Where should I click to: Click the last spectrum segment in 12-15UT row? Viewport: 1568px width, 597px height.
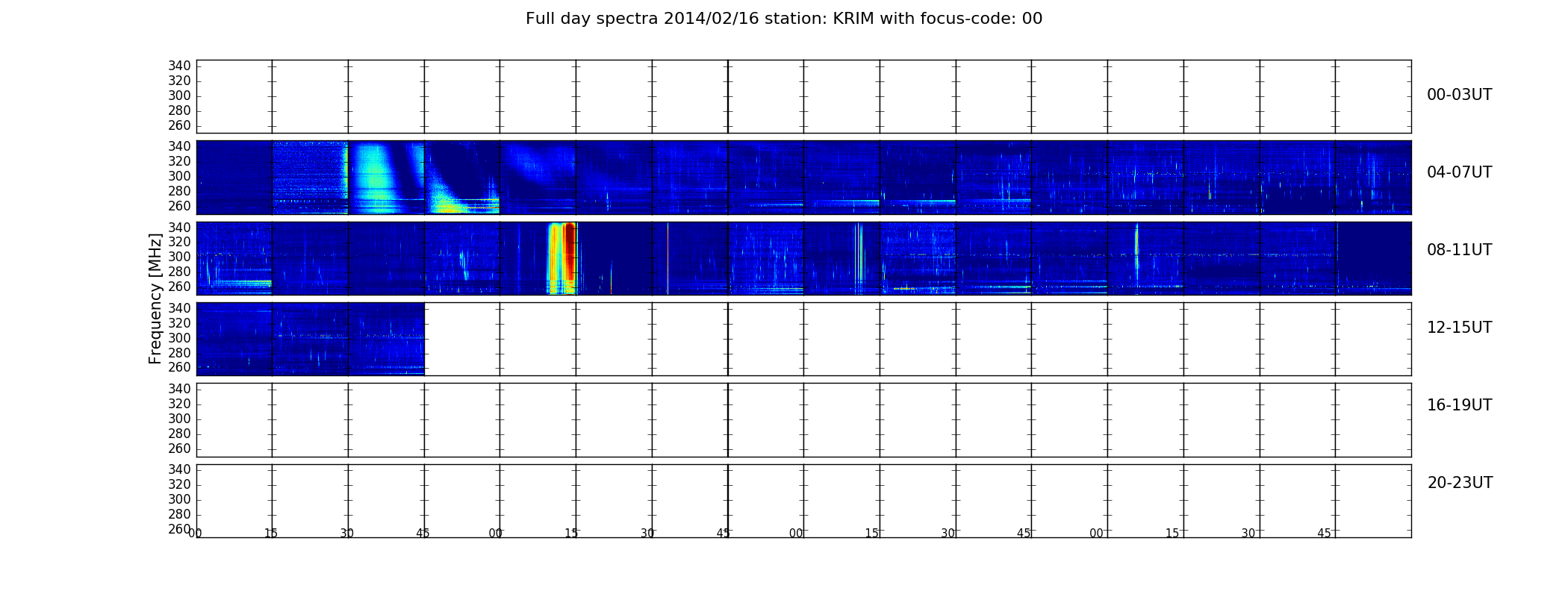point(386,339)
